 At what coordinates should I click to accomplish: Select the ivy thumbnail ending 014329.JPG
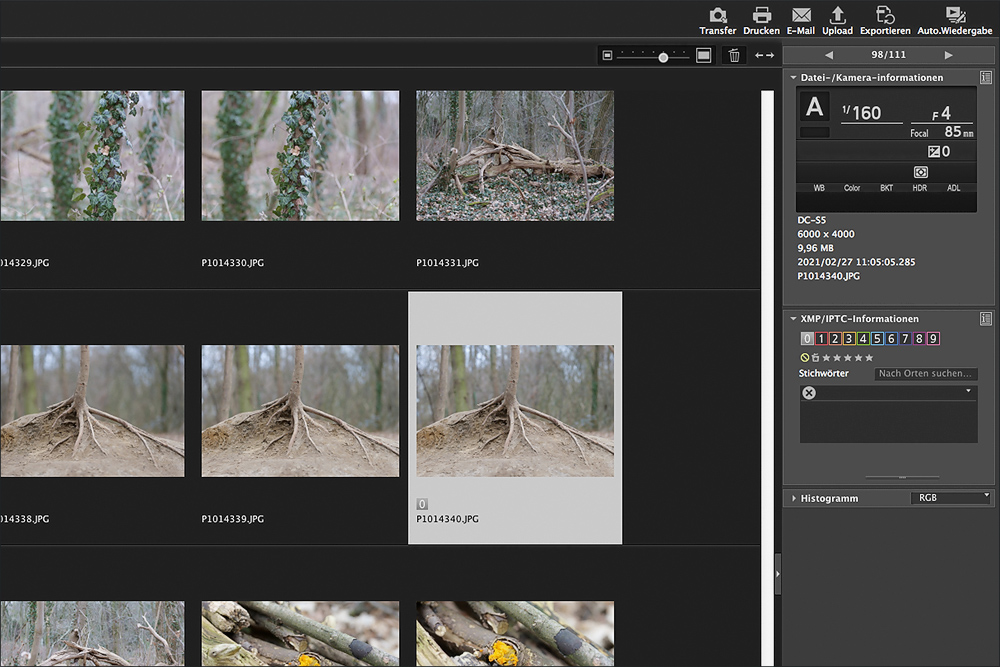point(92,156)
